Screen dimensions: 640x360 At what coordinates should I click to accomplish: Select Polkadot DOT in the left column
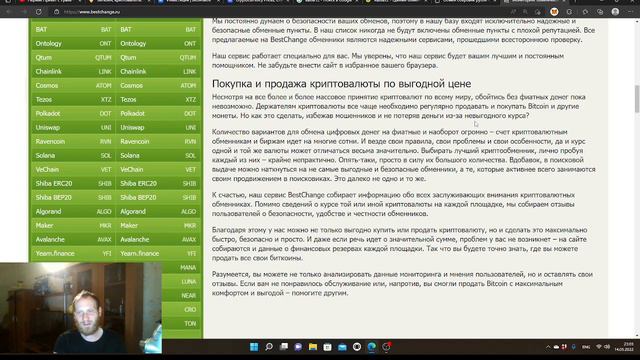coord(73,113)
